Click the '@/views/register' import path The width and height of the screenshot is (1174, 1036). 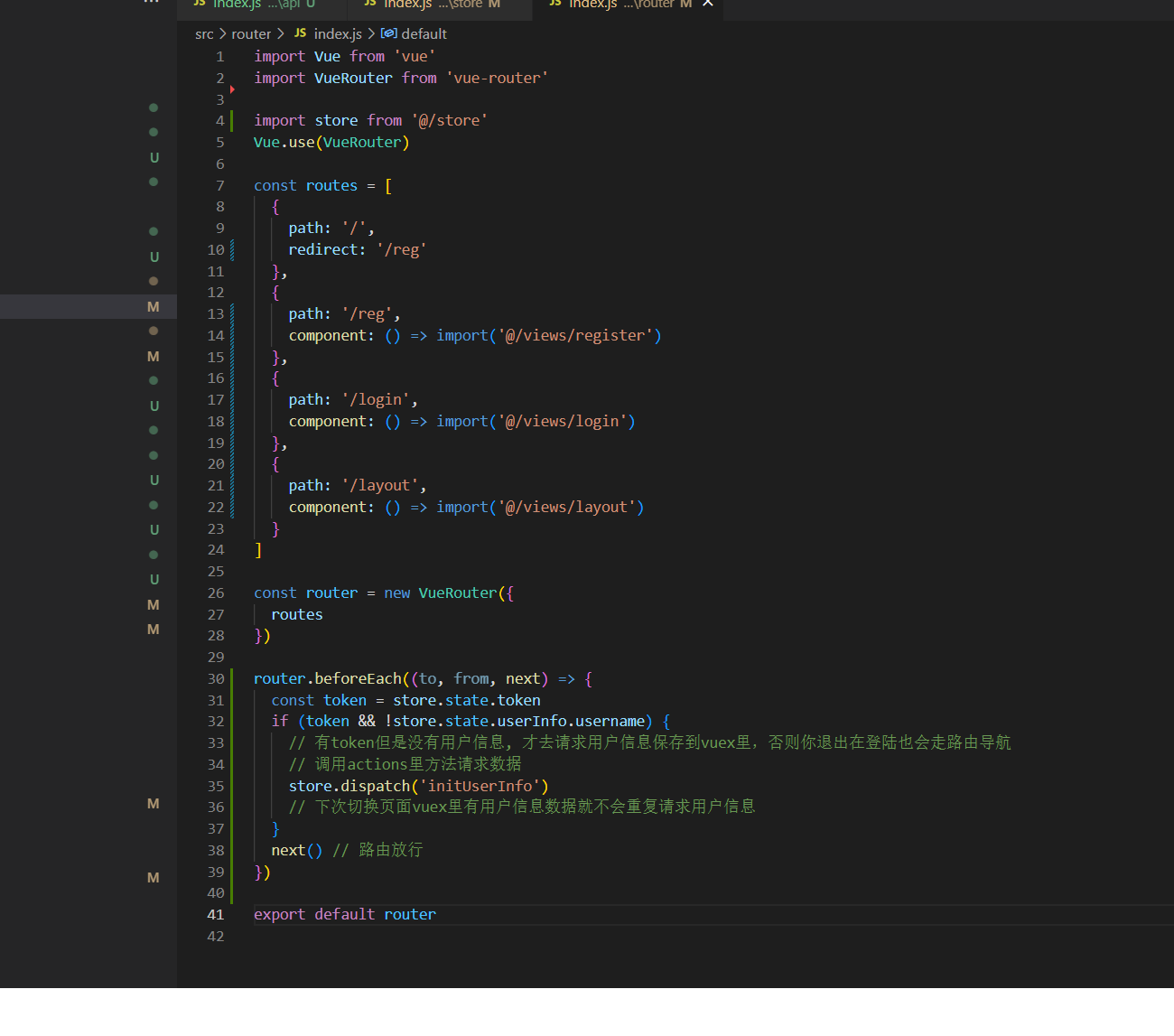tap(575, 336)
